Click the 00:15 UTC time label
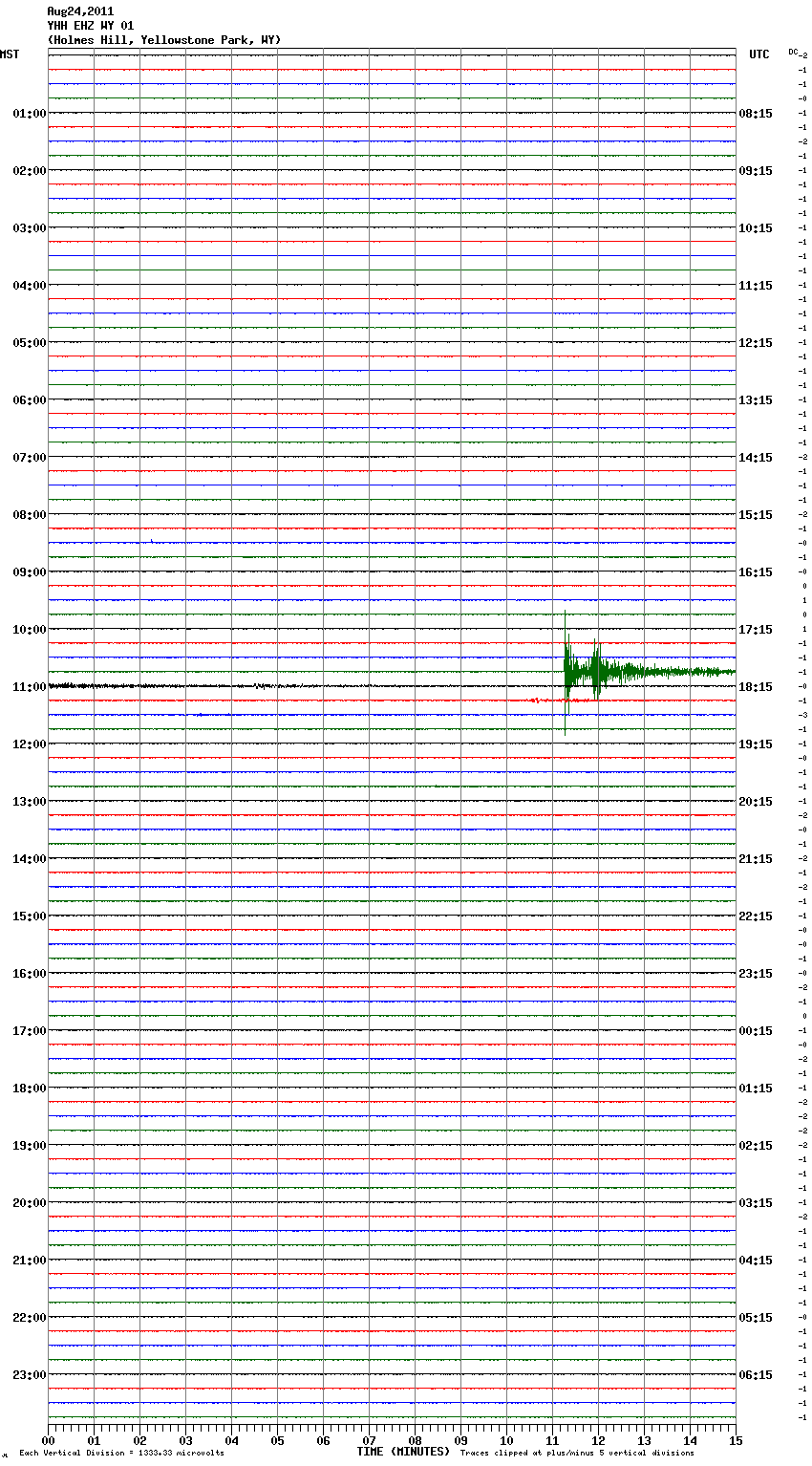812x1466 pixels. coord(756,1031)
